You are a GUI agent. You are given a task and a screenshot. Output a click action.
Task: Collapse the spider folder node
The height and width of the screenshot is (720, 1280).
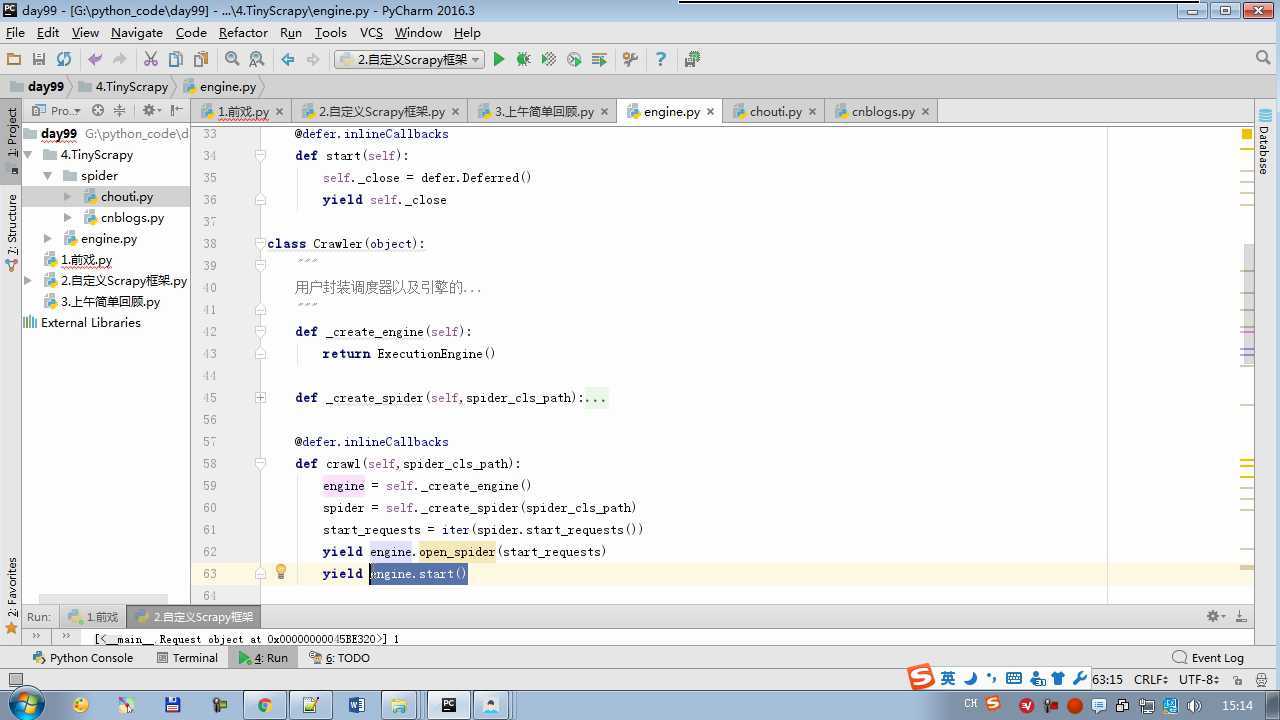tap(47, 176)
